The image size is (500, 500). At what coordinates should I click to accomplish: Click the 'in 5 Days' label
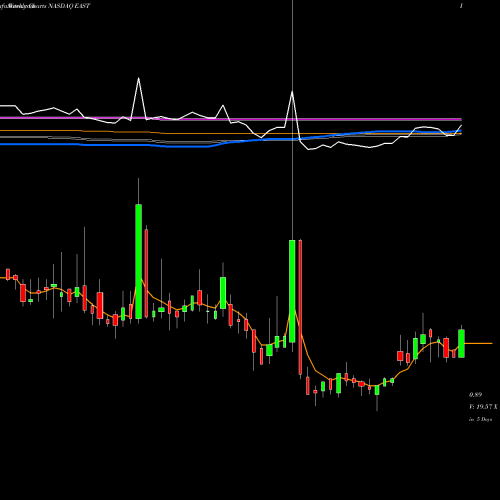[481, 419]
